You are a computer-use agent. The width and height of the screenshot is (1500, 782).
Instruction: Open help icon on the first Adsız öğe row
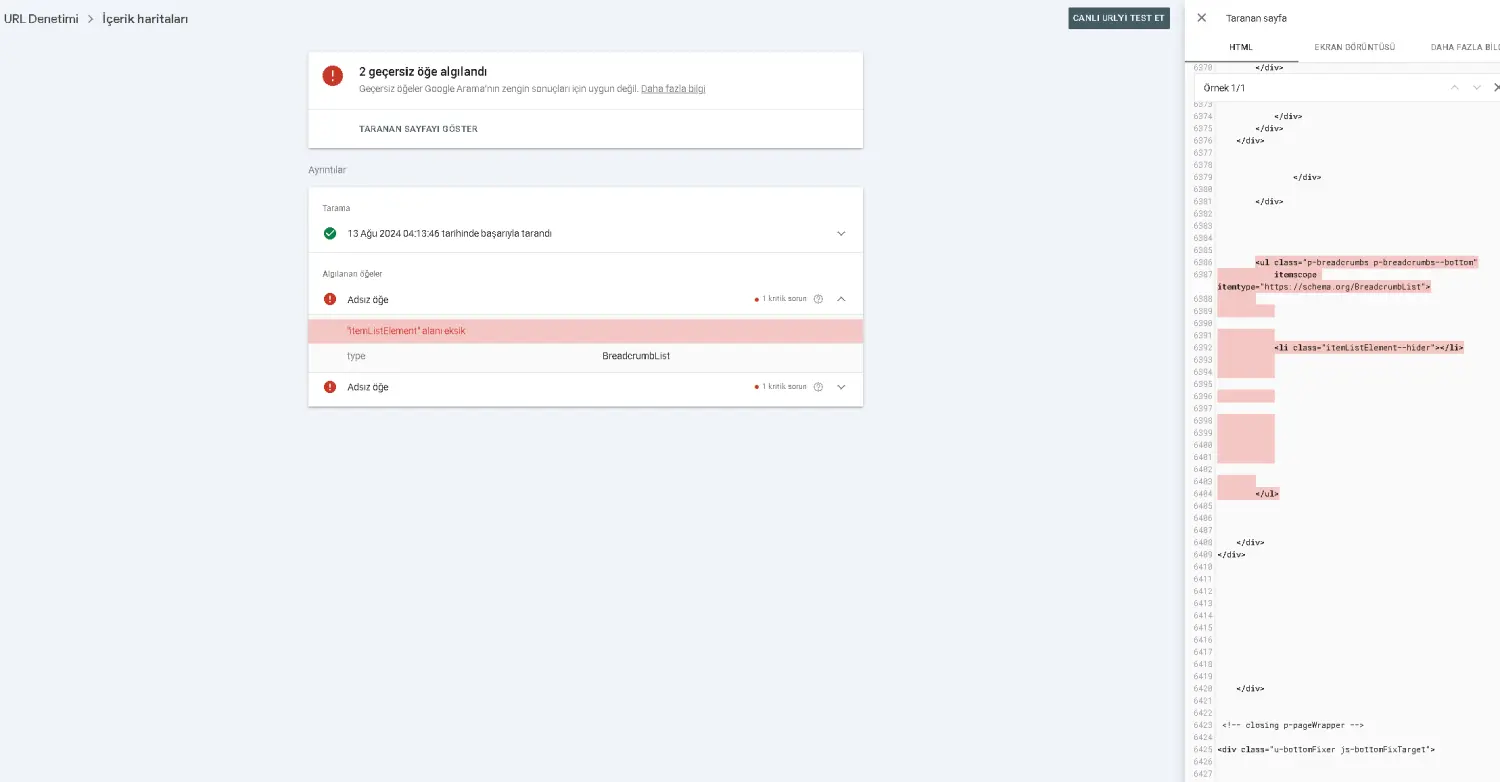(818, 299)
